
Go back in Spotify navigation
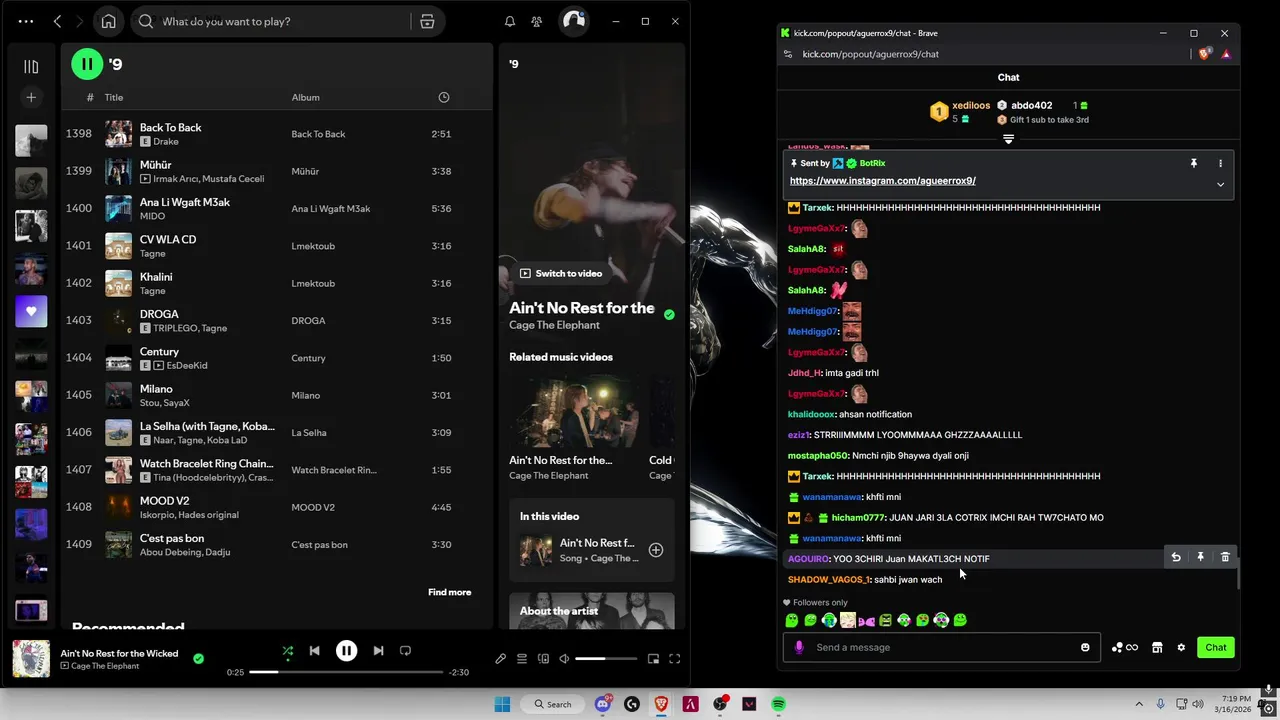pyautogui.click(x=57, y=21)
